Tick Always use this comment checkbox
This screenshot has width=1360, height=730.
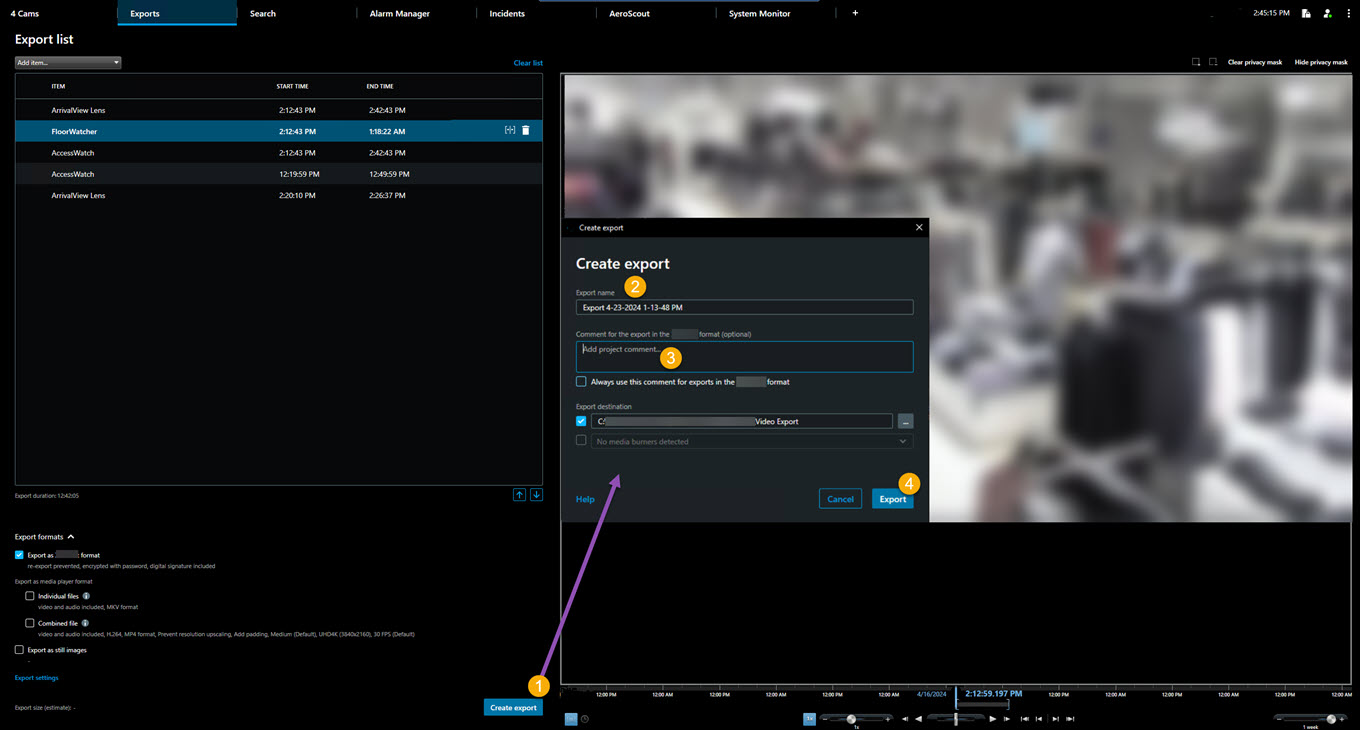(581, 382)
